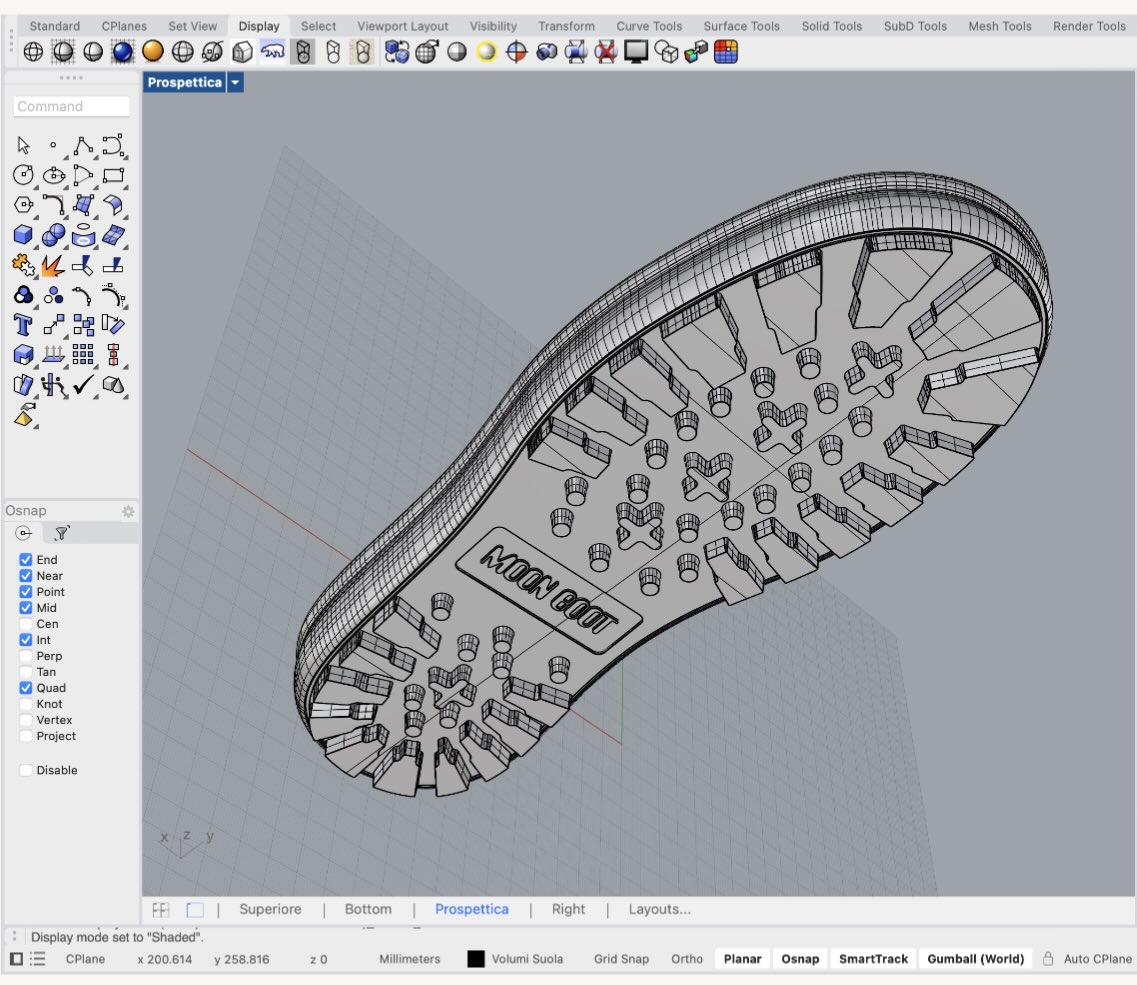Uncheck the End osnap checkbox
The height and width of the screenshot is (985, 1137).
pos(25,559)
